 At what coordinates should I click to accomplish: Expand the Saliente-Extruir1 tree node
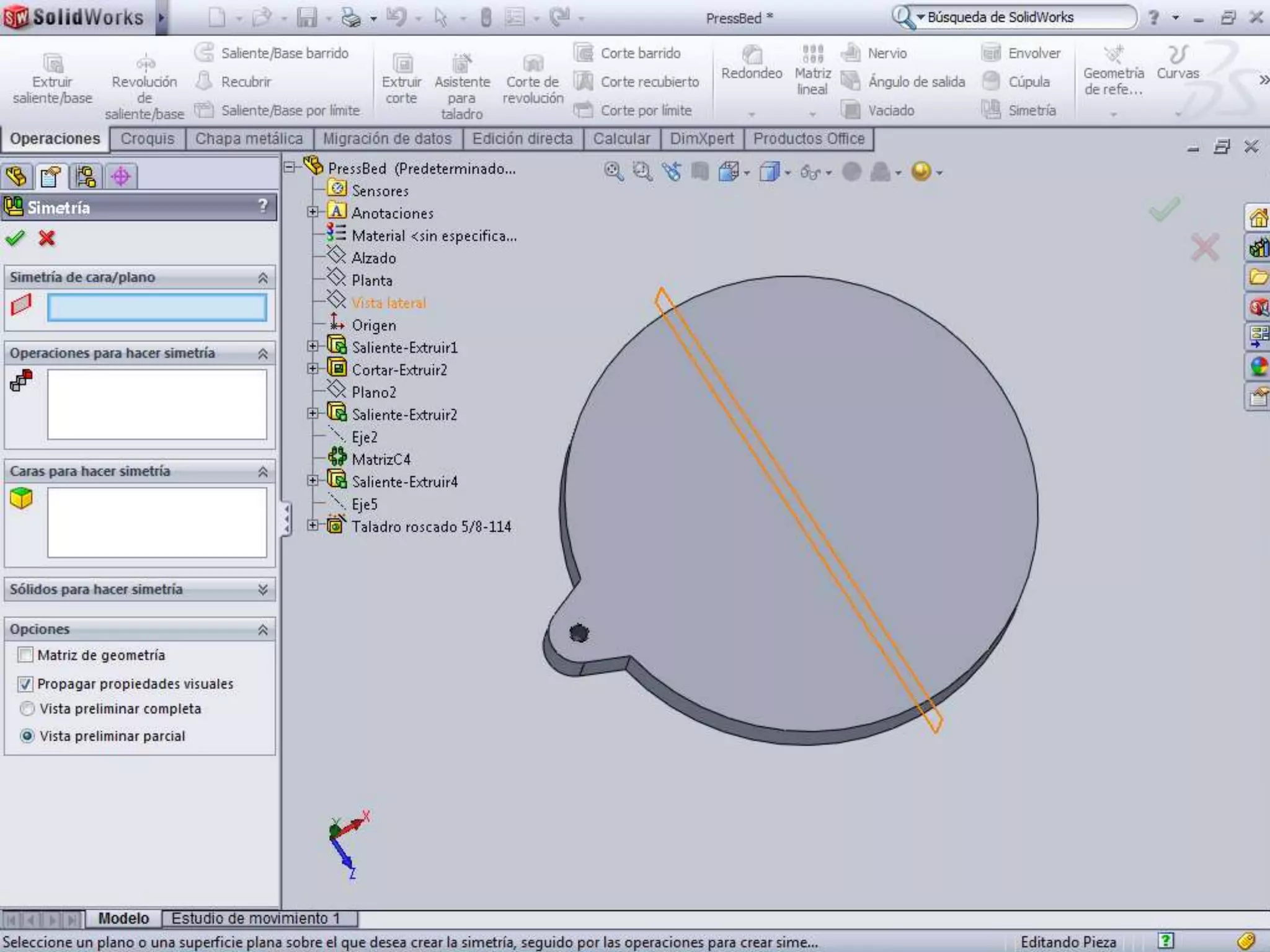click(x=313, y=347)
